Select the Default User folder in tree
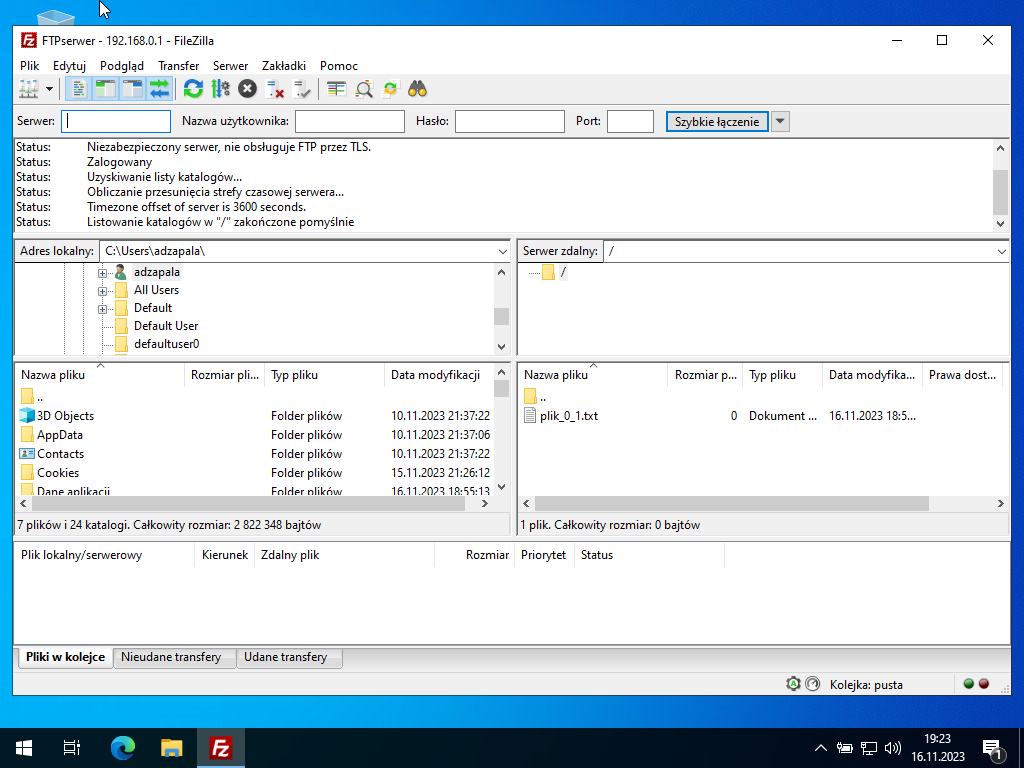Image resolution: width=1024 pixels, height=768 pixels. pos(166,326)
